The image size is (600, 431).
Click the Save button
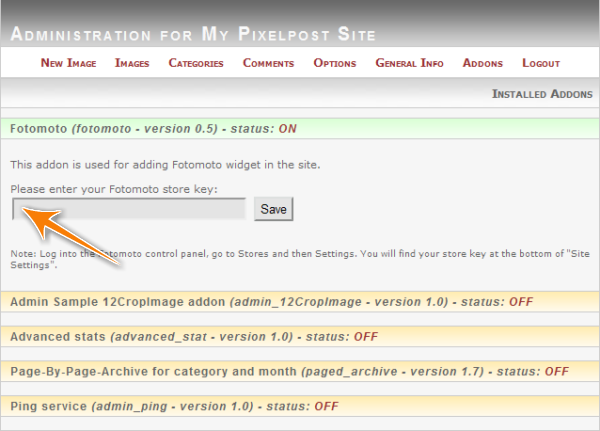274,209
